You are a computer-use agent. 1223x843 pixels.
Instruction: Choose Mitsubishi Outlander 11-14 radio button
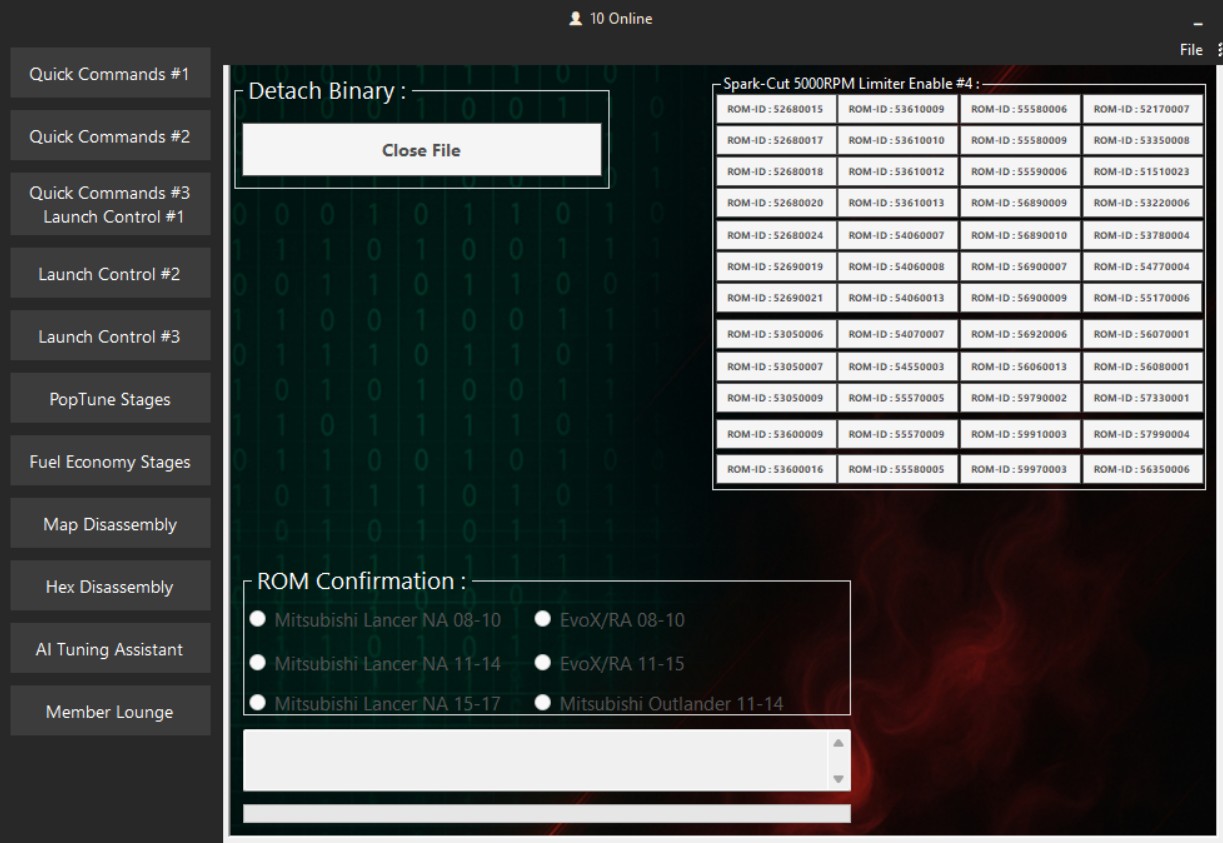tap(543, 702)
